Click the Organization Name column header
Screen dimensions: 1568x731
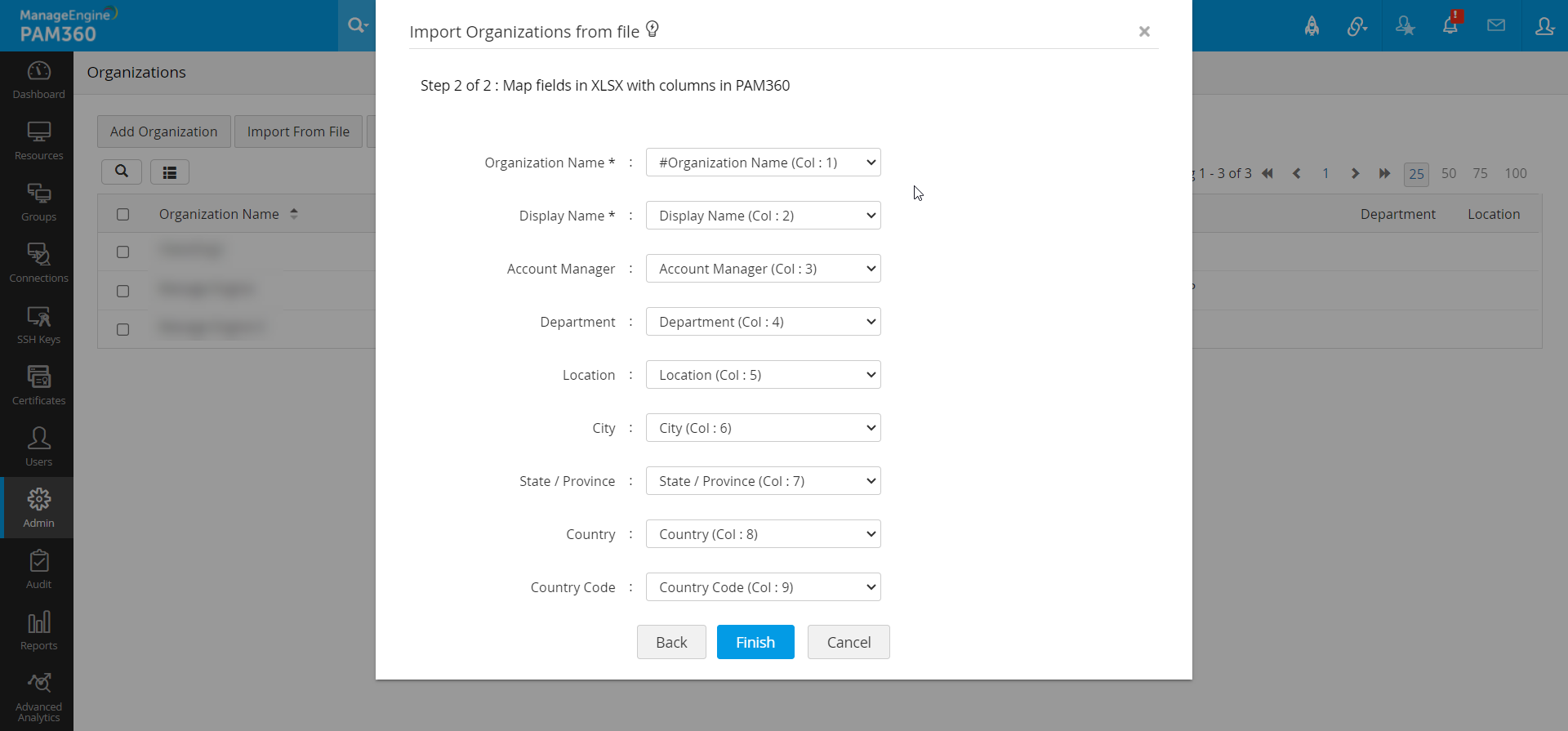(x=219, y=214)
